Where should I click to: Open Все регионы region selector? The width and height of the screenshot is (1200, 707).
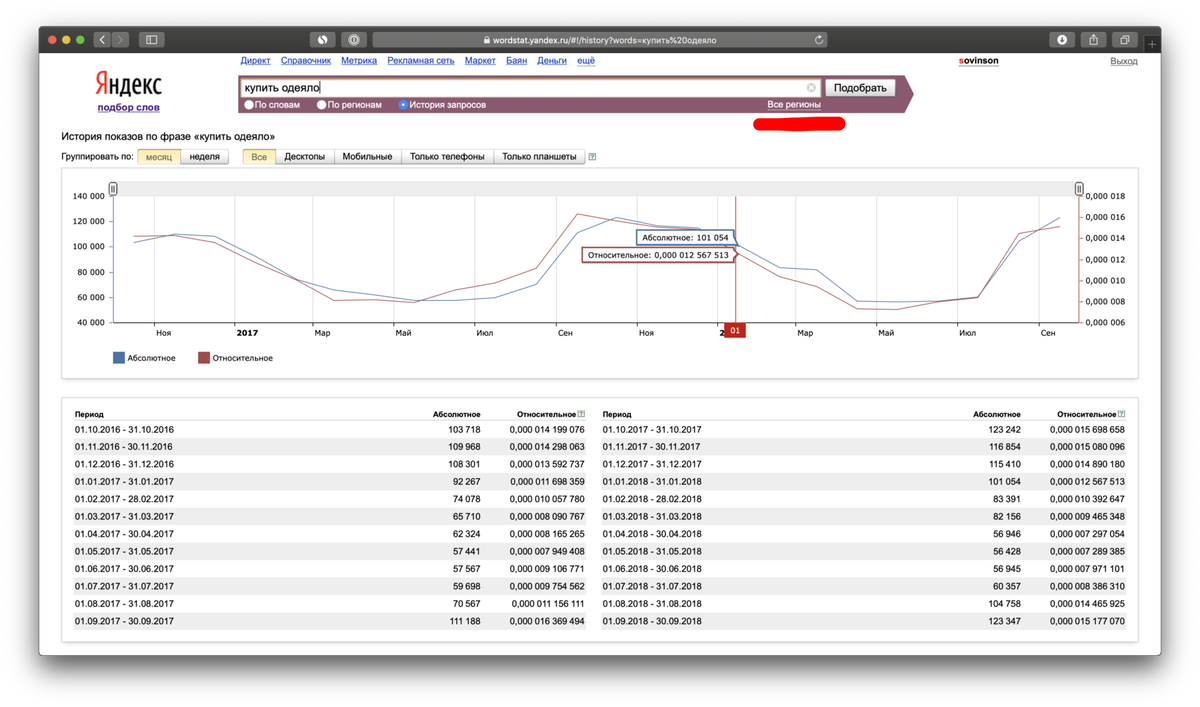(x=794, y=105)
